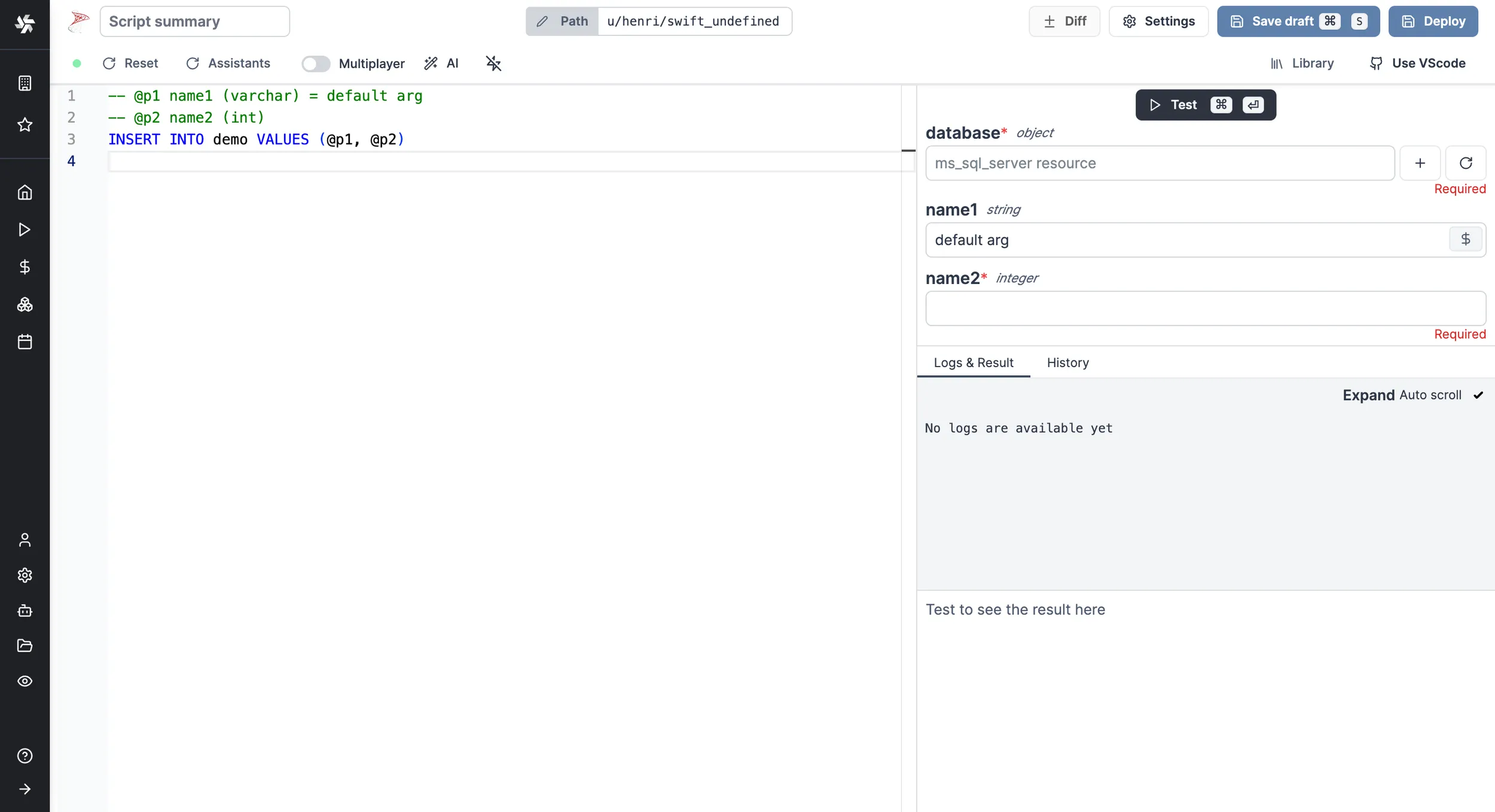Select the Variables dollar icon in sidebar

[25, 267]
